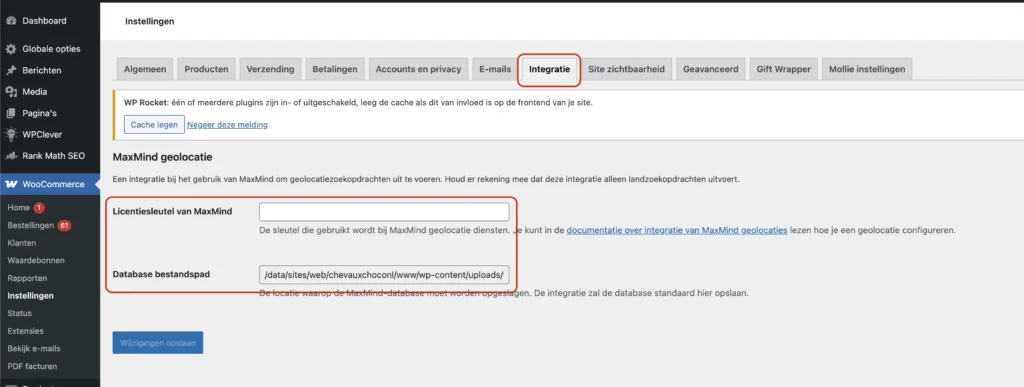Switch to the E-mails tab
1024x387 pixels.
point(495,69)
